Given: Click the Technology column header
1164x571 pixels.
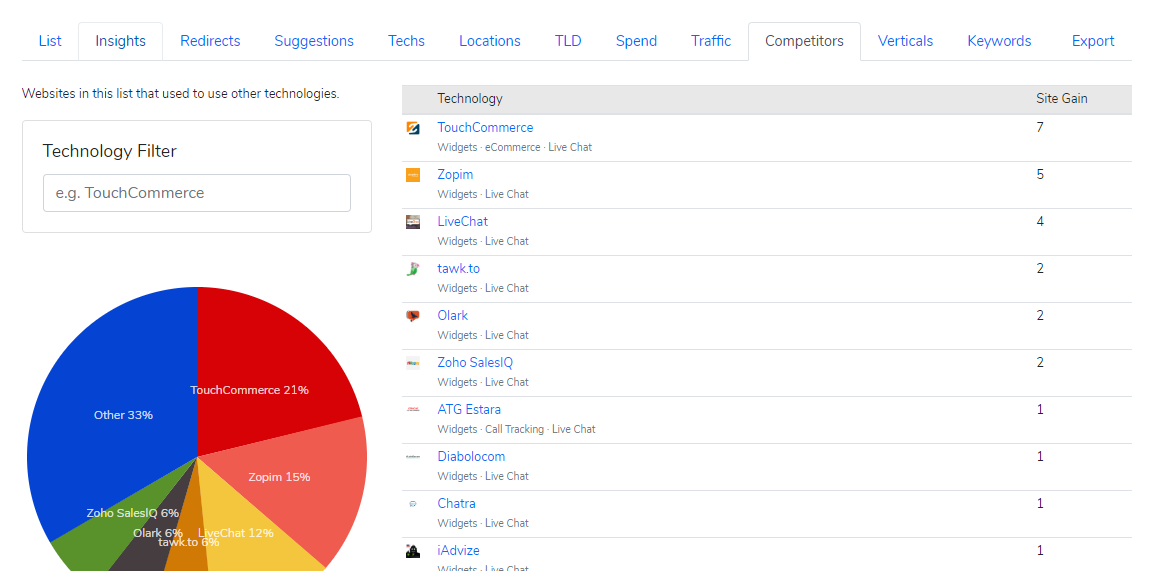Looking at the screenshot, I should 469,99.
